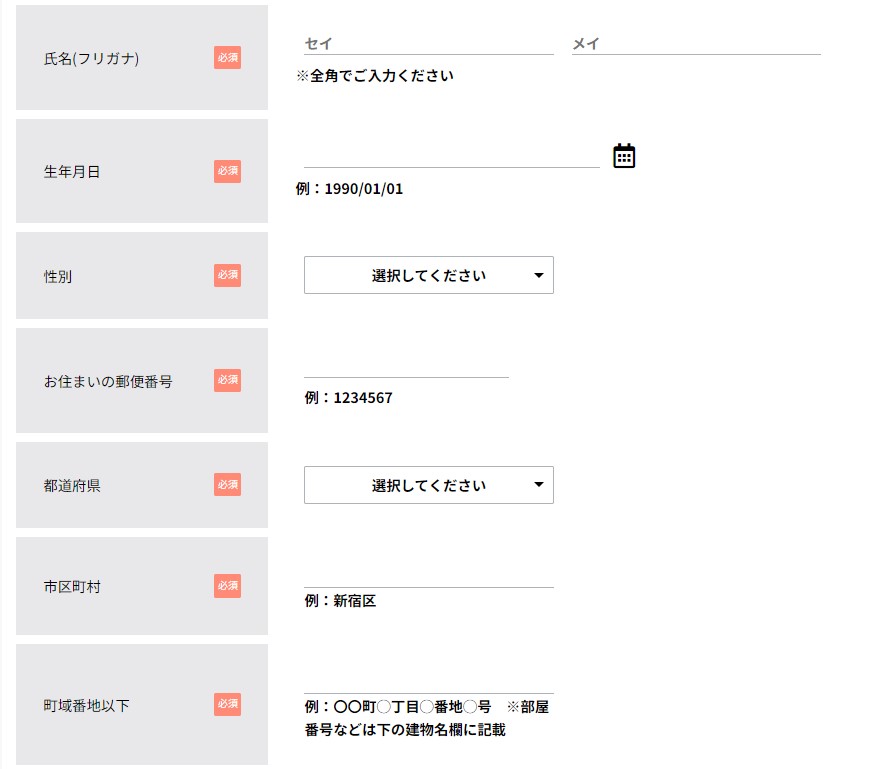Screen dimensions: 870x769
Task: Open the birth date calendar picker
Action: coord(624,155)
